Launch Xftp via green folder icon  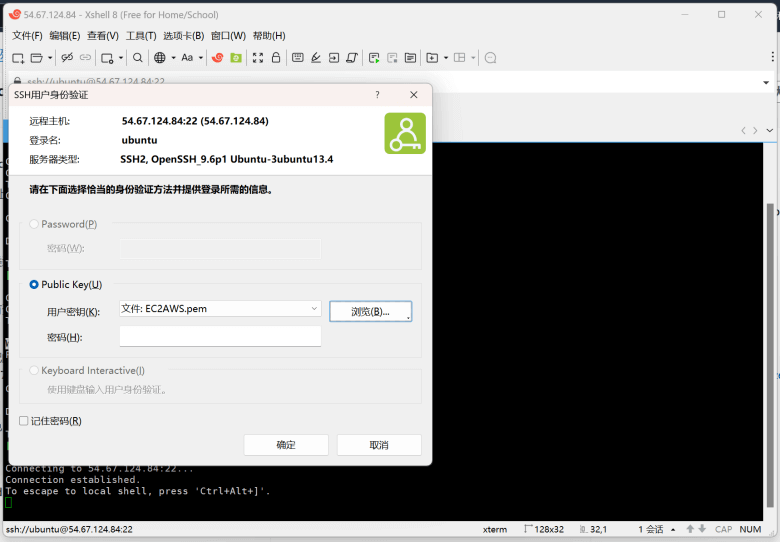click(x=236, y=58)
